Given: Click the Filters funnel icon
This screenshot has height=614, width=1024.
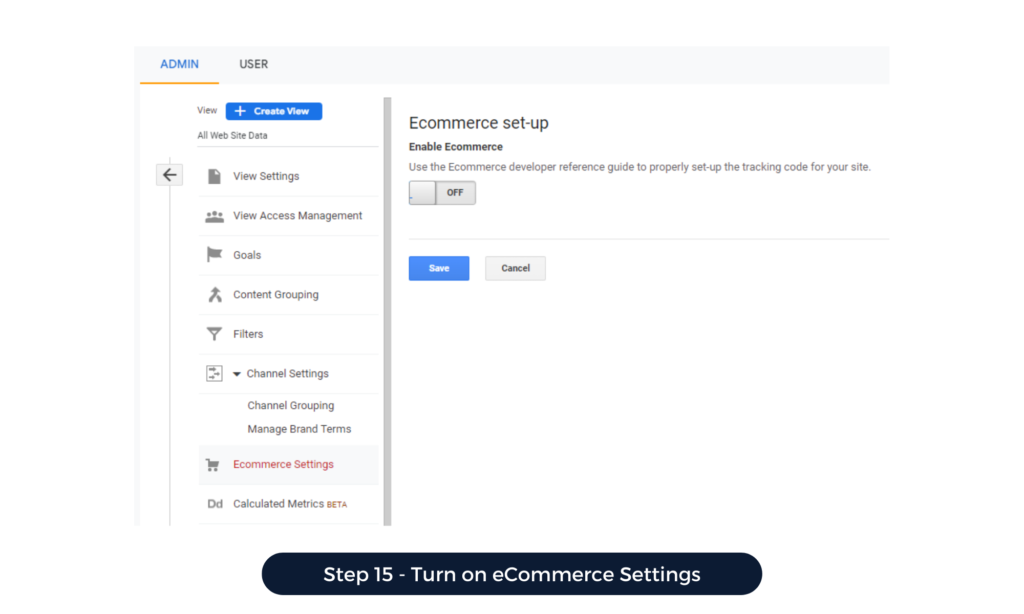Looking at the screenshot, I should pyautogui.click(x=214, y=334).
